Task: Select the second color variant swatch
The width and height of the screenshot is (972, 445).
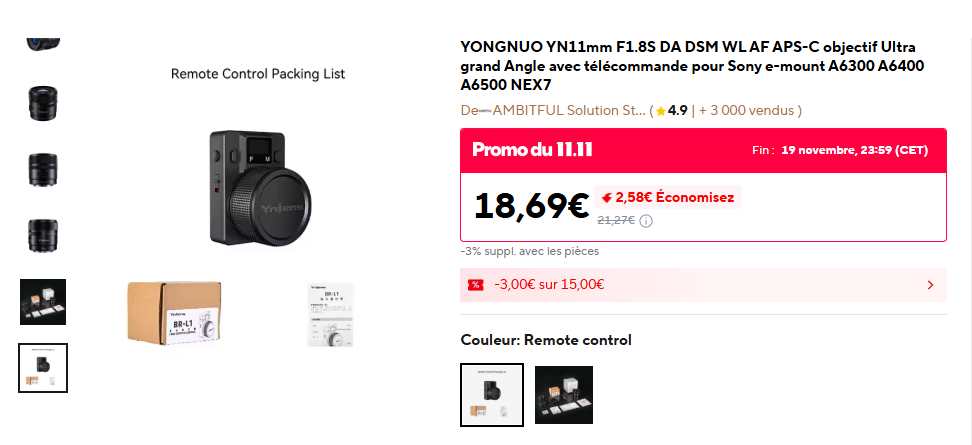Action: 564,393
